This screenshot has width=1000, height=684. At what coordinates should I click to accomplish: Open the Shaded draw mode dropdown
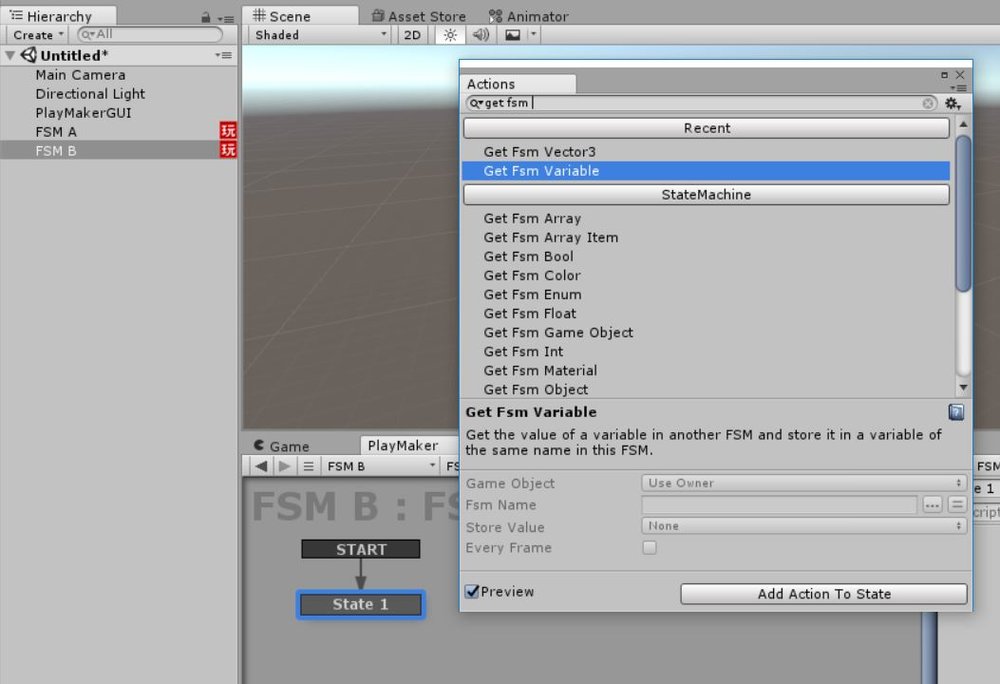[x=321, y=35]
